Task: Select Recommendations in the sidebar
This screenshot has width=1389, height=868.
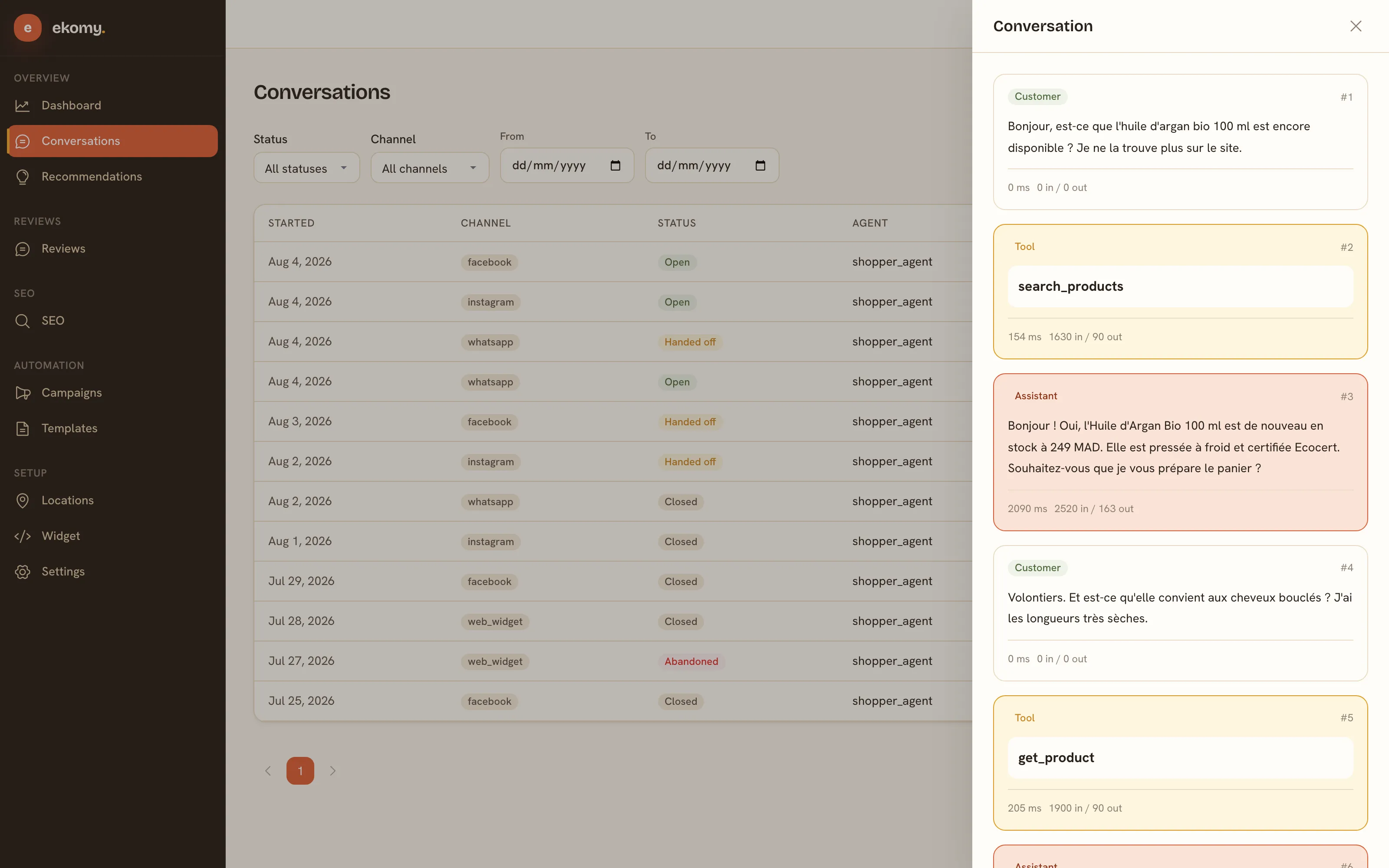Action: pos(112,177)
